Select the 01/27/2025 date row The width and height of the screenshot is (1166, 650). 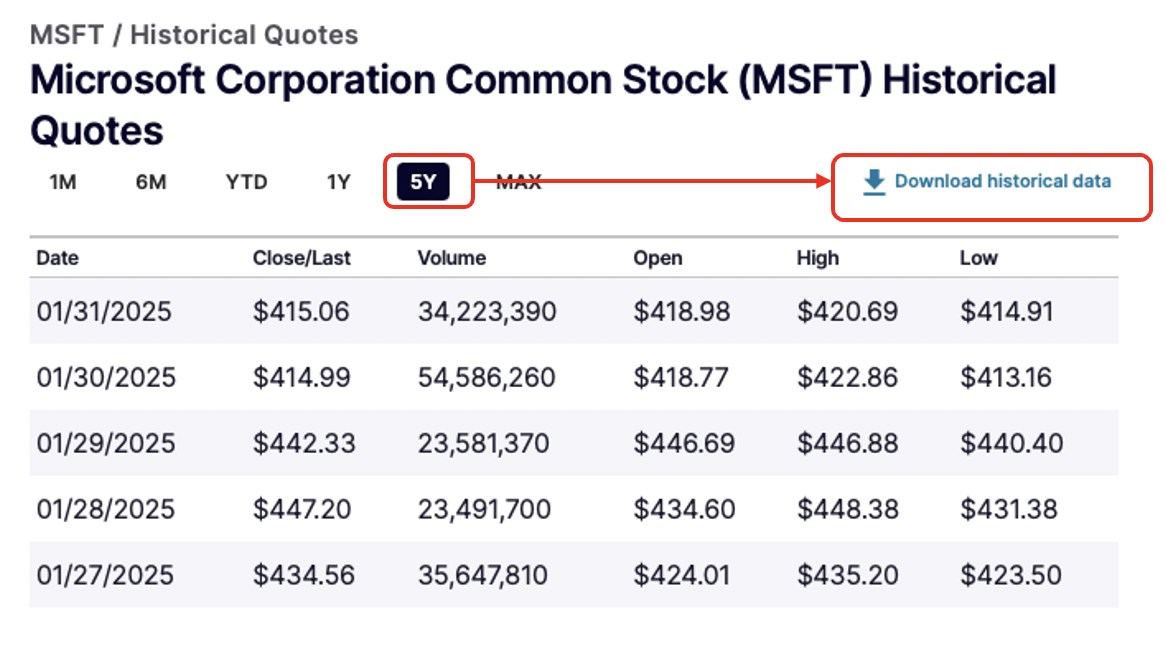(104, 575)
